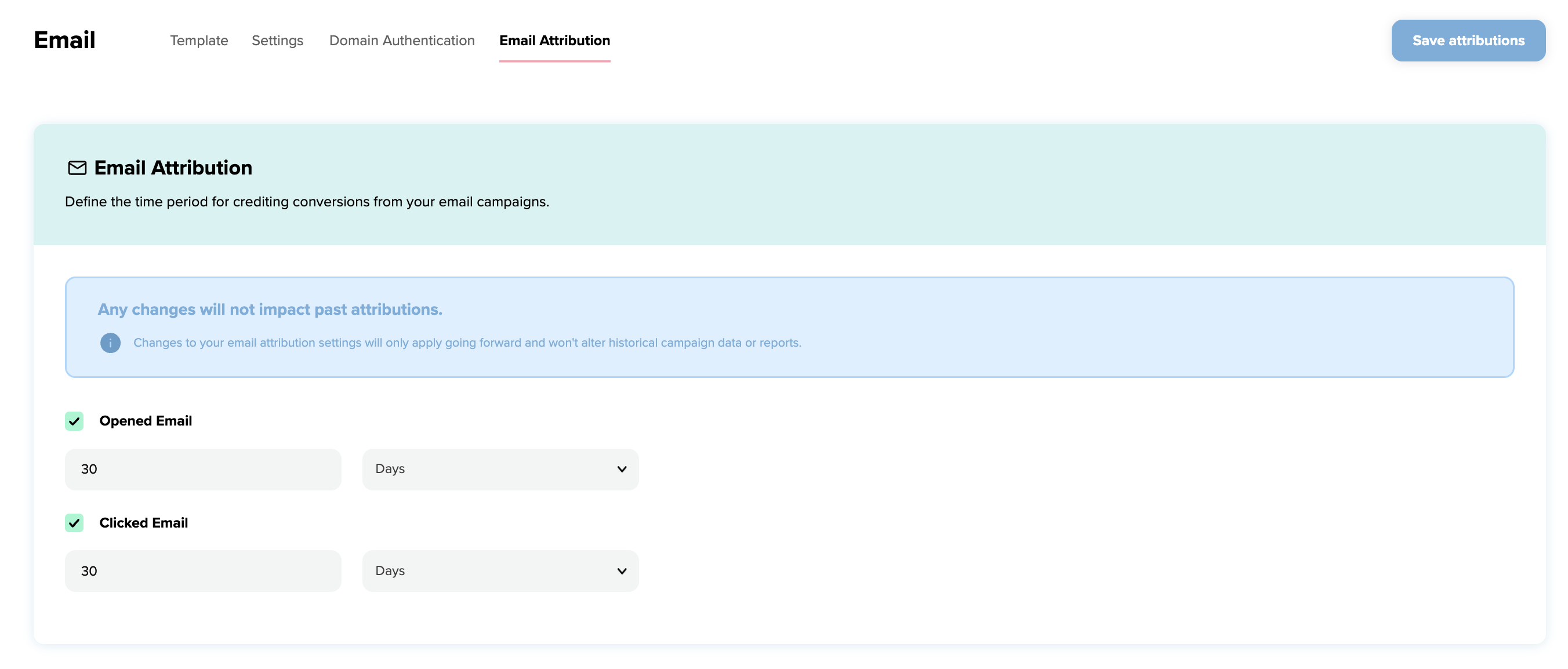Screen dimensions: 1568x669
Task: Select the Email Attribution tab
Action: click(554, 40)
